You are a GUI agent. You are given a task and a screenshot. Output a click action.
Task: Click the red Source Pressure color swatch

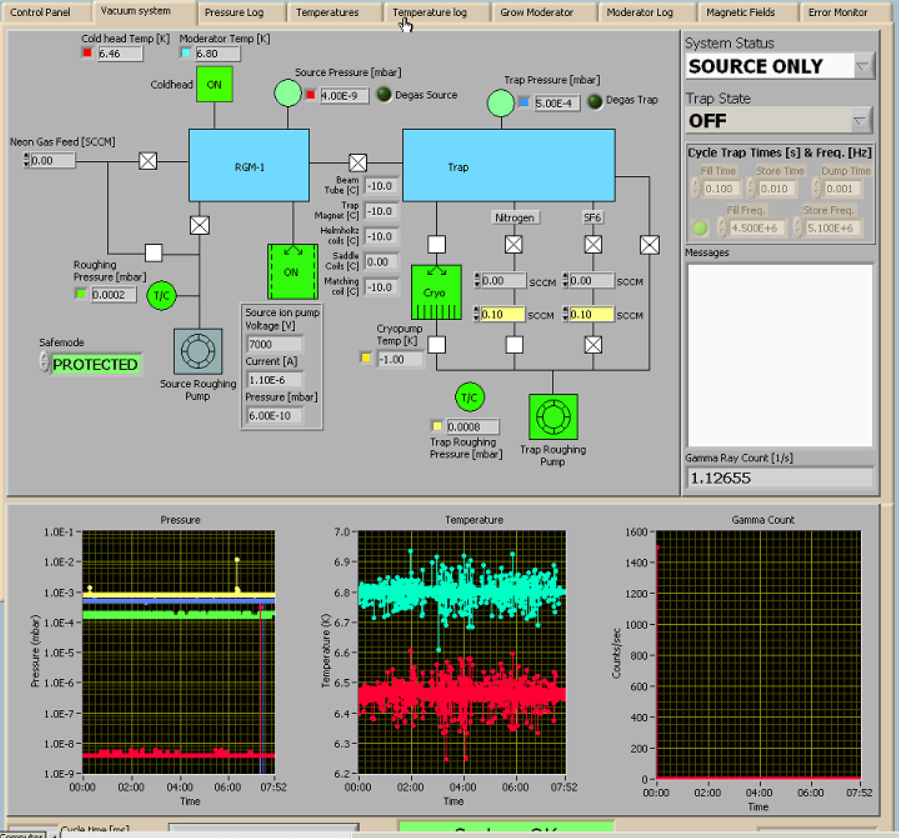pos(310,96)
